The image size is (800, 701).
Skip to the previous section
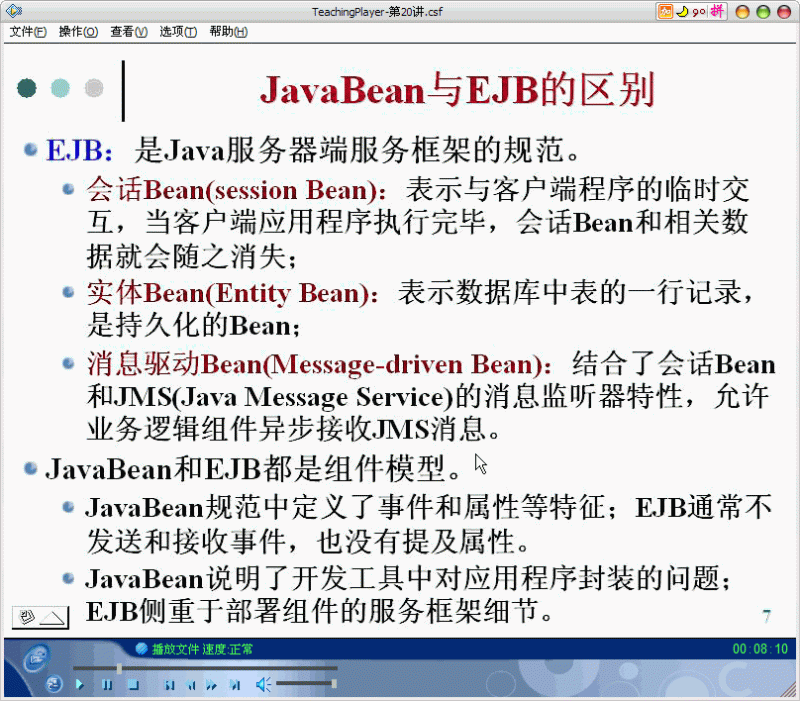tap(191, 684)
